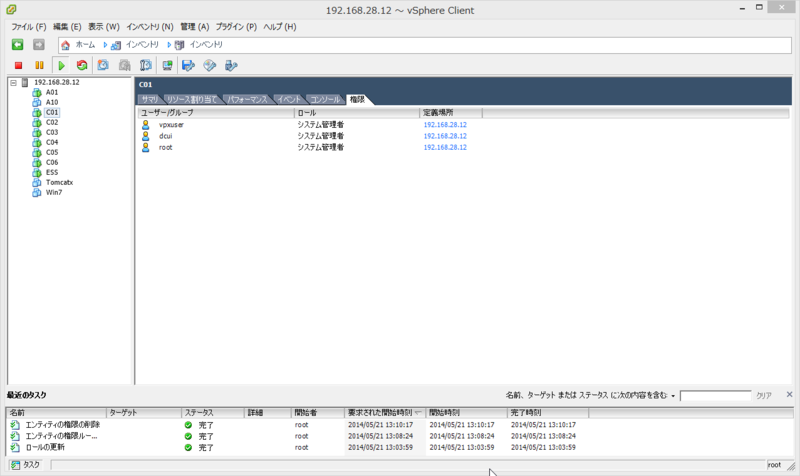This screenshot has height=476, width=800.
Task: Click the ユーザー/グループ column header
Action: pos(216,113)
